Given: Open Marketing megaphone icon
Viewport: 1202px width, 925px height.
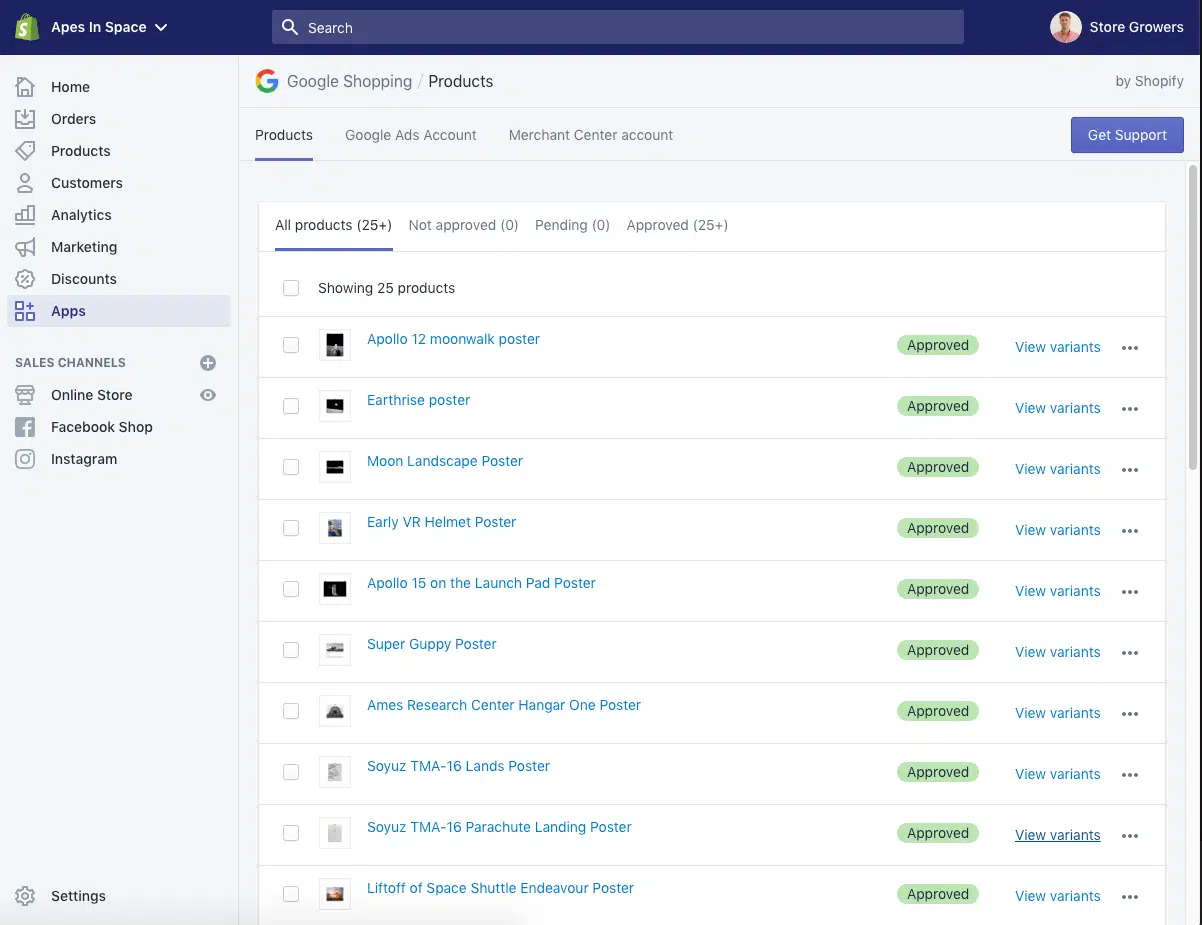Looking at the screenshot, I should click(25, 247).
